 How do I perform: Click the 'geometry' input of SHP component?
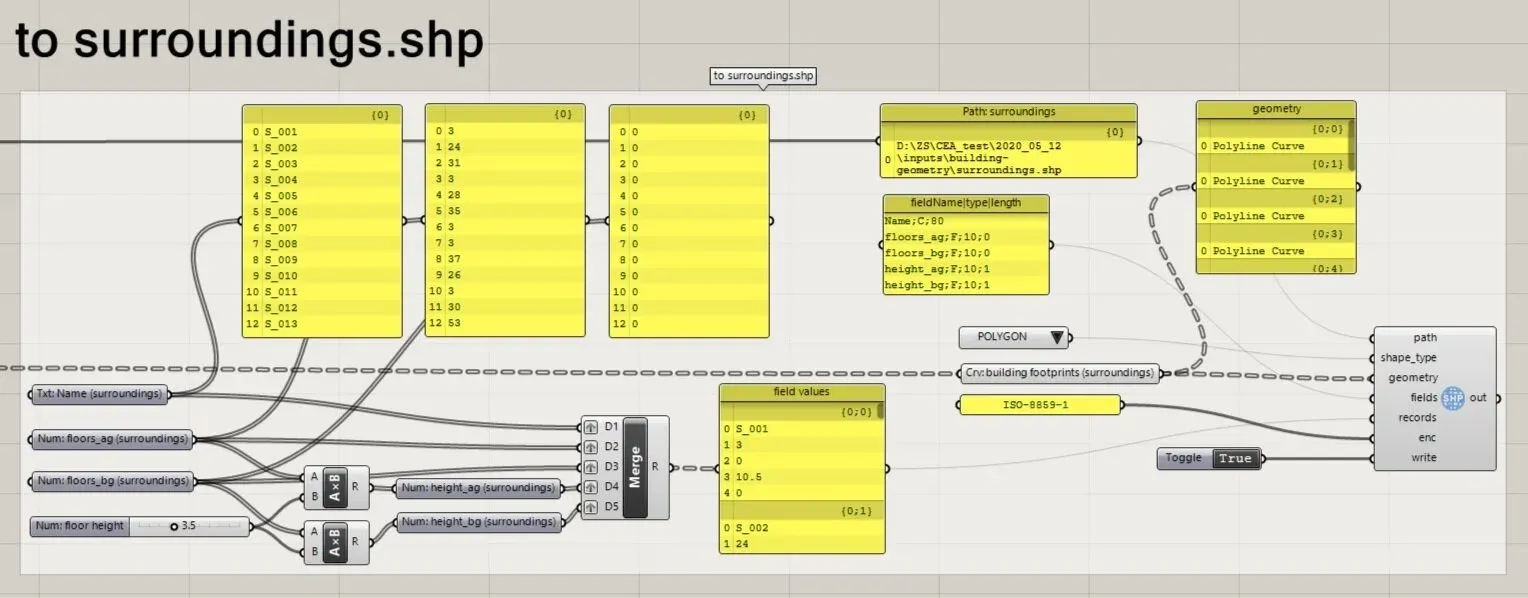click(1412, 378)
